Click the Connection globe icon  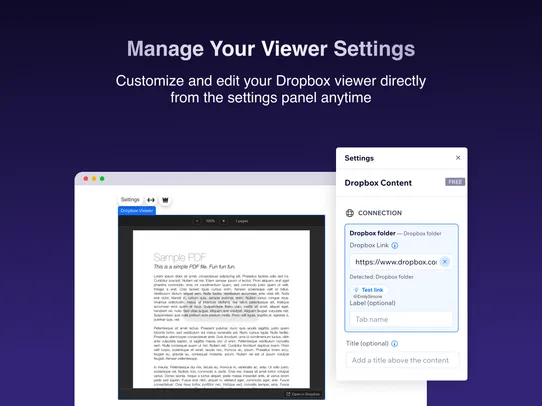click(350, 213)
